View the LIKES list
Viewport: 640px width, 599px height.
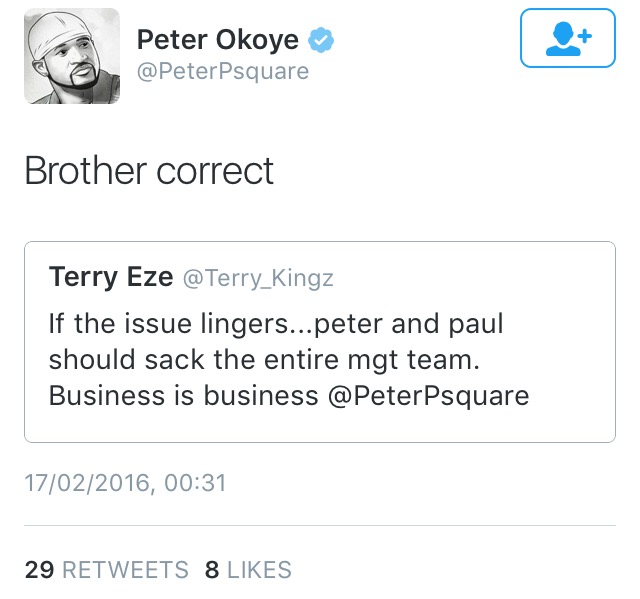point(259,571)
